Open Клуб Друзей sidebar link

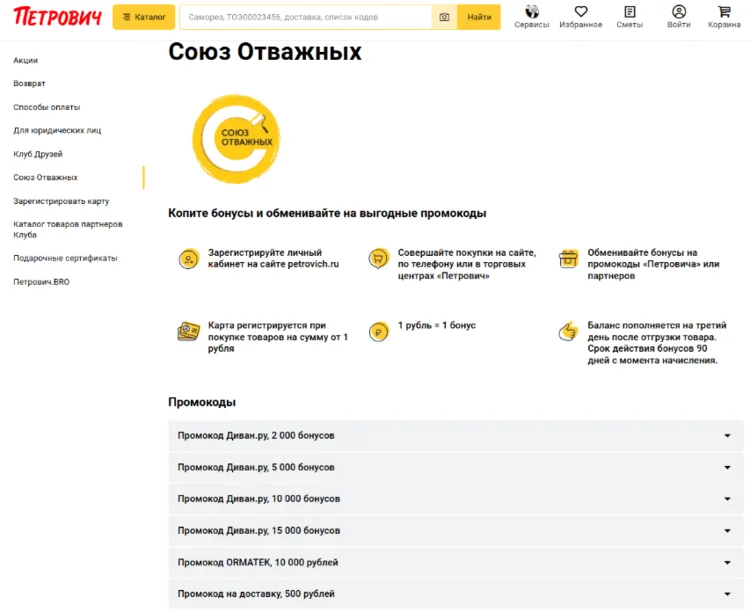pyautogui.click(x=38, y=154)
